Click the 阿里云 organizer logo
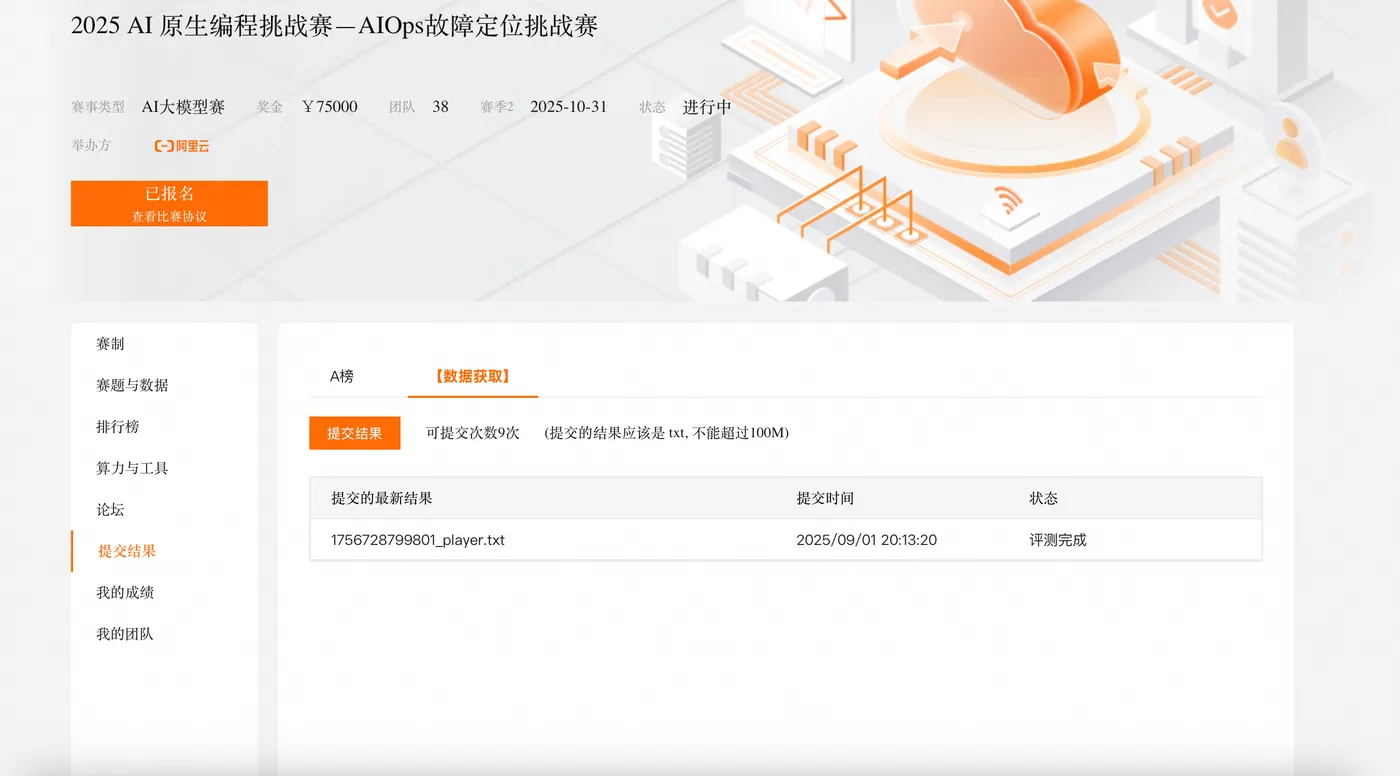Screen dimensions: 1400x776 pos(181,146)
